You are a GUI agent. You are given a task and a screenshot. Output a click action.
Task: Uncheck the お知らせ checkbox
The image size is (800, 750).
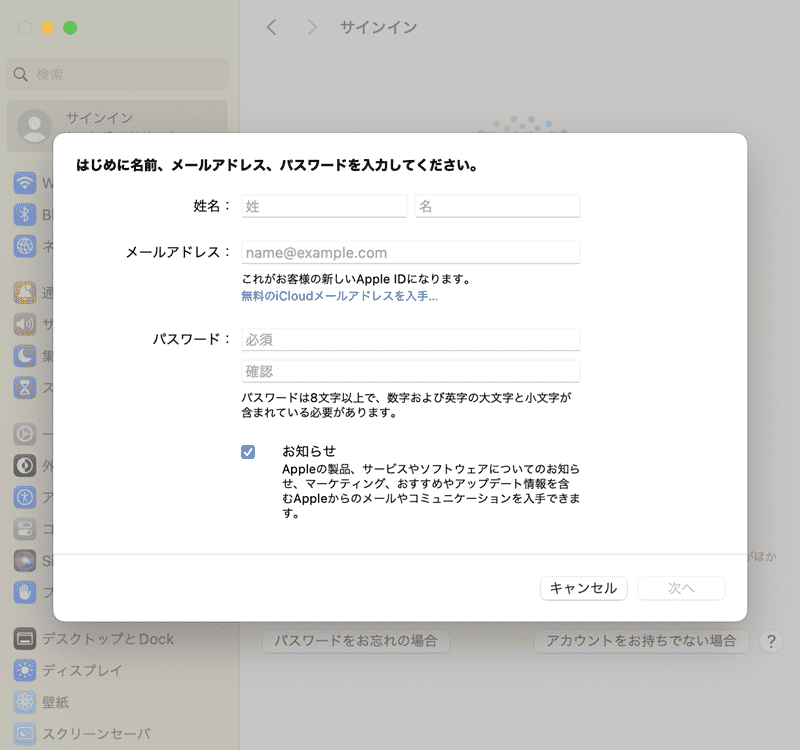[x=248, y=452]
